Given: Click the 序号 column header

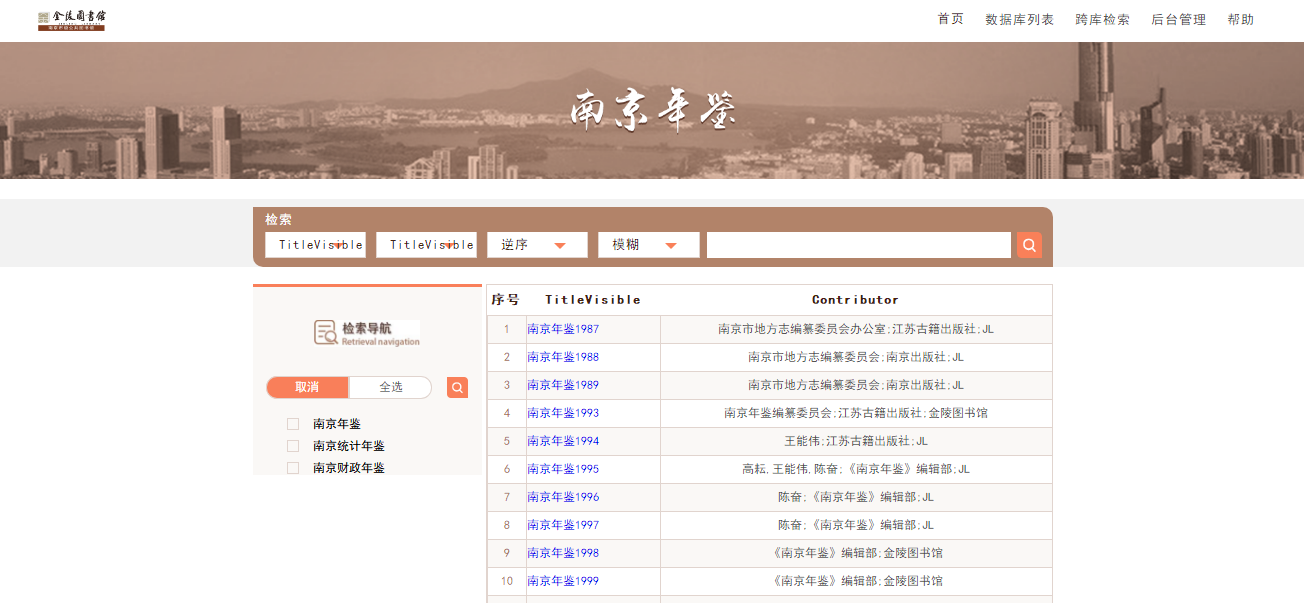Looking at the screenshot, I should point(506,300).
